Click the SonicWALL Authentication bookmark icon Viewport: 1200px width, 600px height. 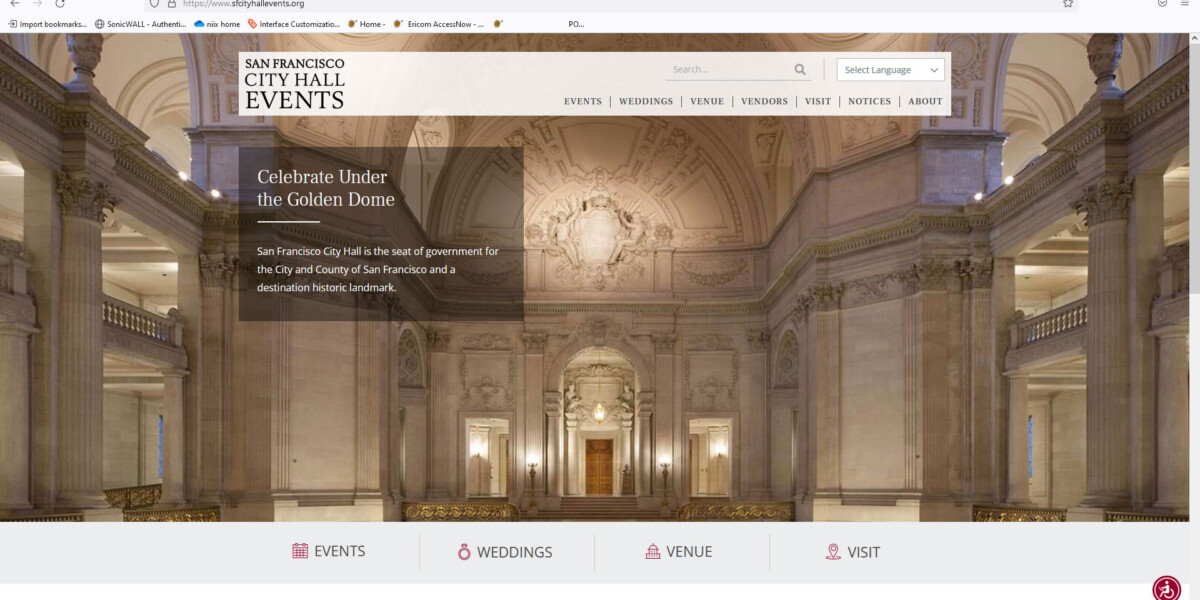pos(98,23)
